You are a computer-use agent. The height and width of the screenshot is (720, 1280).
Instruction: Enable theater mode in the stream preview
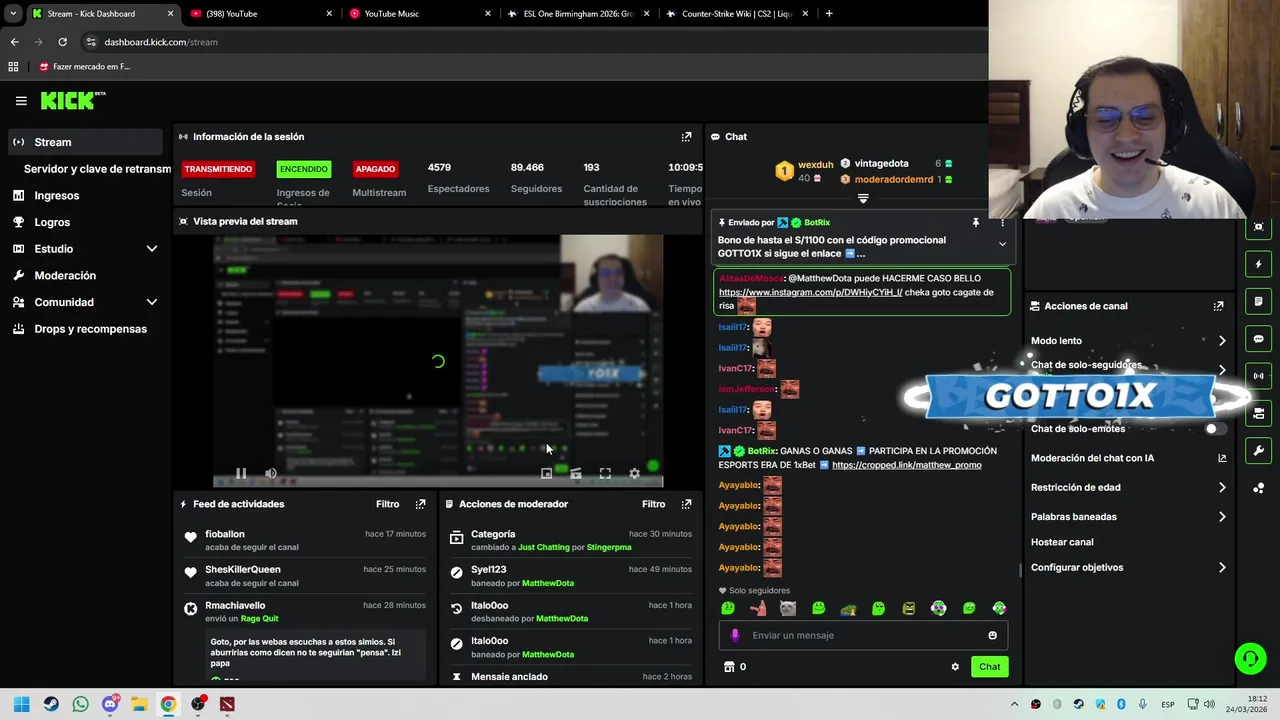575,473
